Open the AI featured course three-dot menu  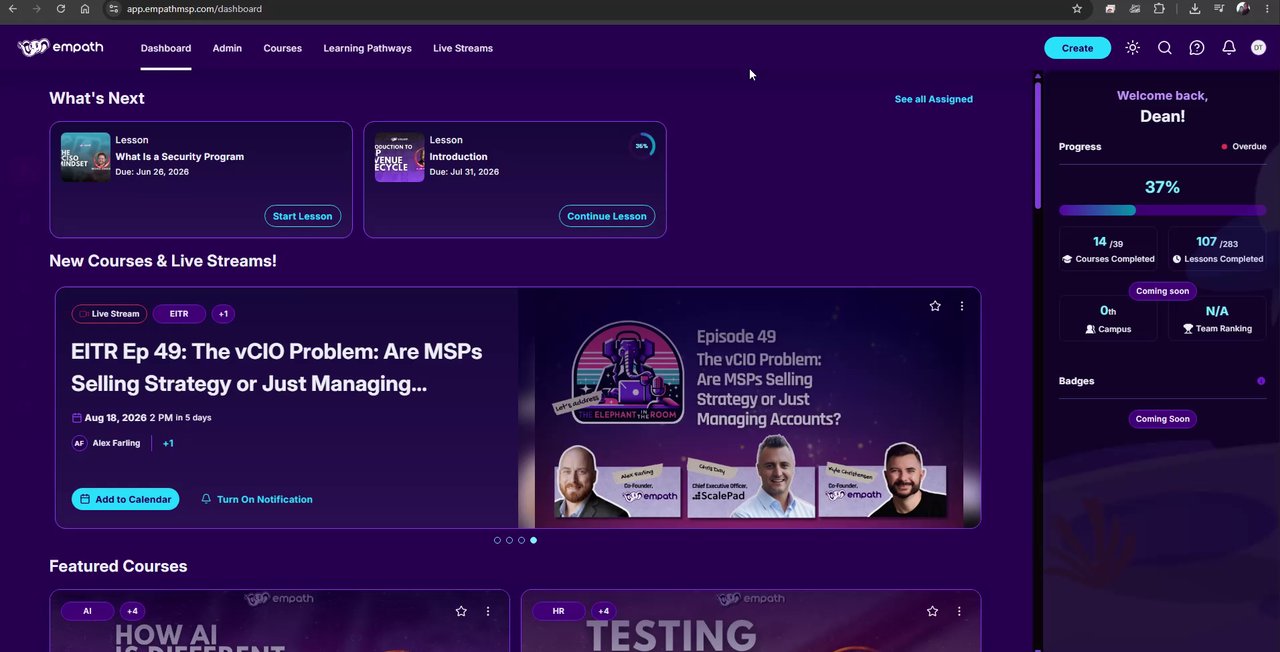point(488,611)
